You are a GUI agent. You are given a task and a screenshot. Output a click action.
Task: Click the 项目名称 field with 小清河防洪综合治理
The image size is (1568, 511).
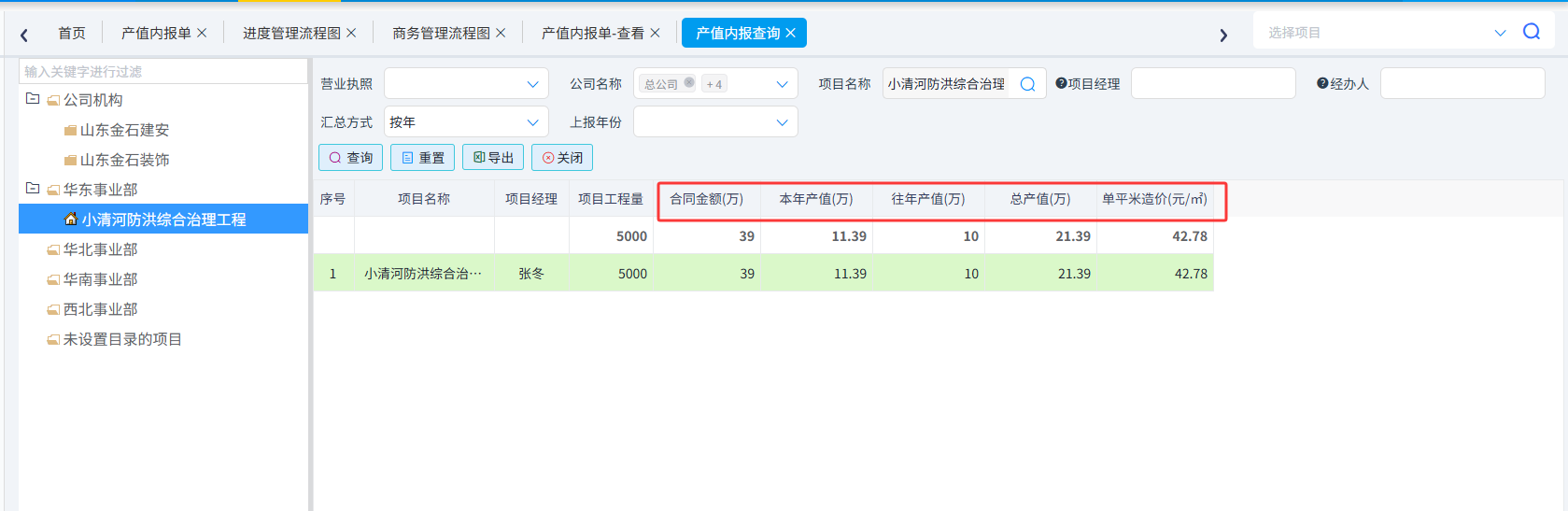tap(946, 84)
